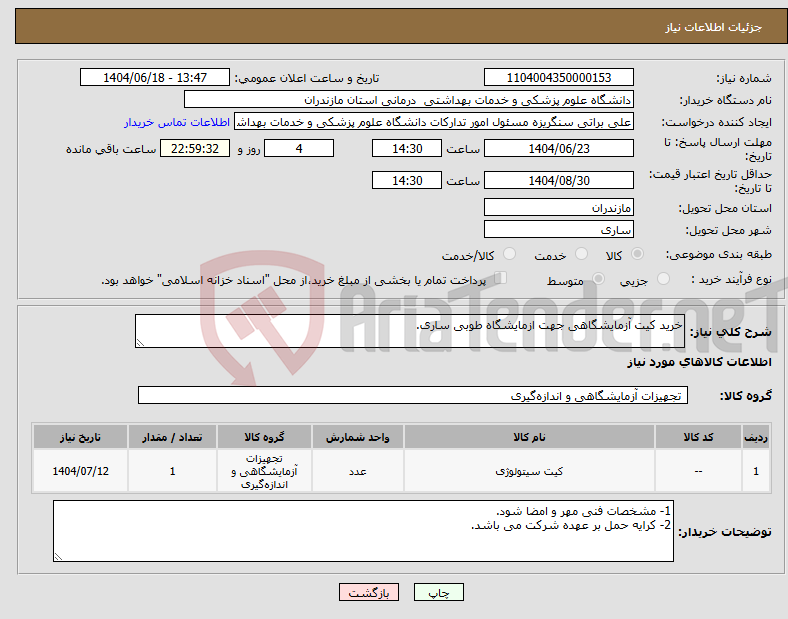Click price validity time 14:30 field
This screenshot has height=619, width=788.
407,180
